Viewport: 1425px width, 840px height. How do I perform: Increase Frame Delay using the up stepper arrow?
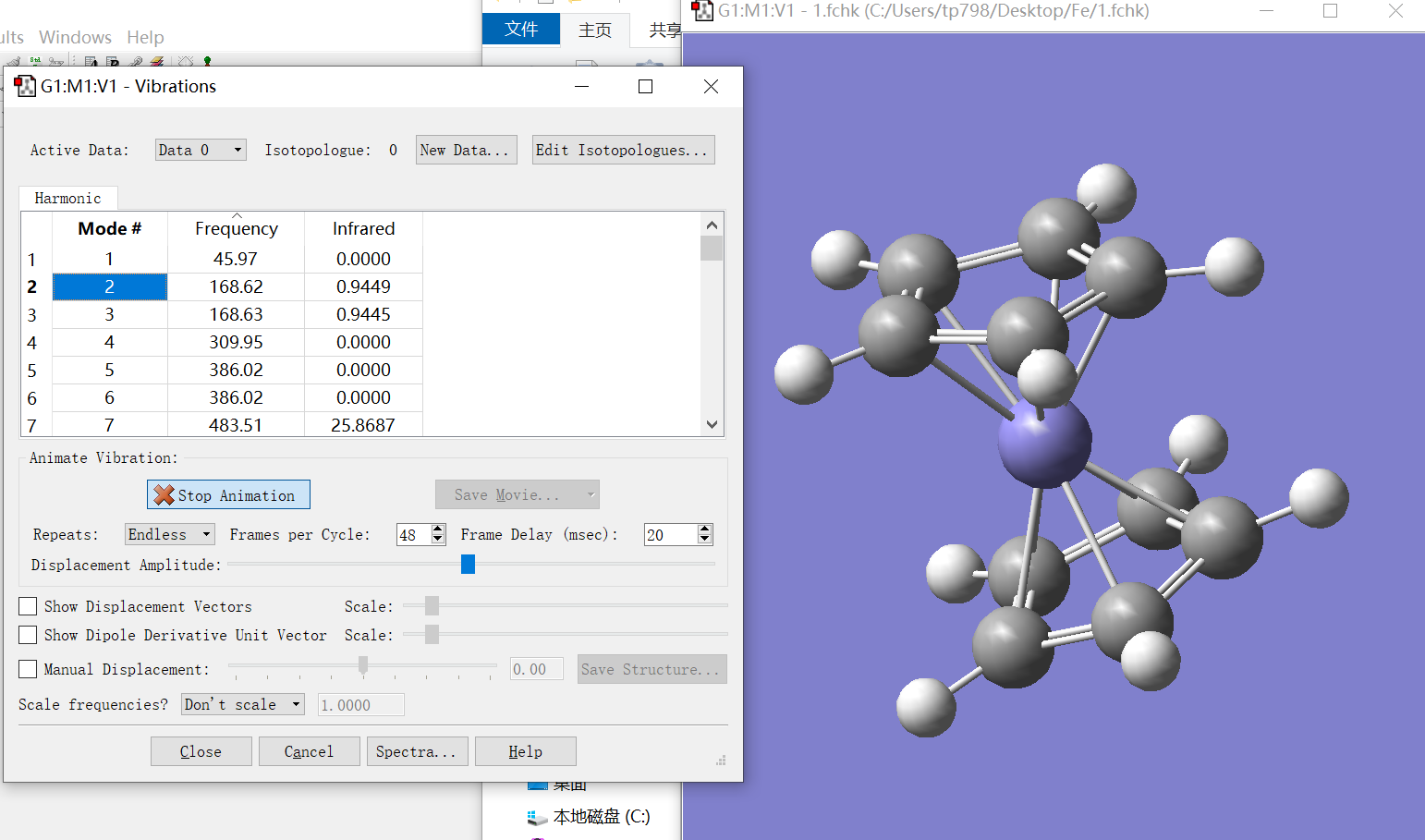coord(705,530)
